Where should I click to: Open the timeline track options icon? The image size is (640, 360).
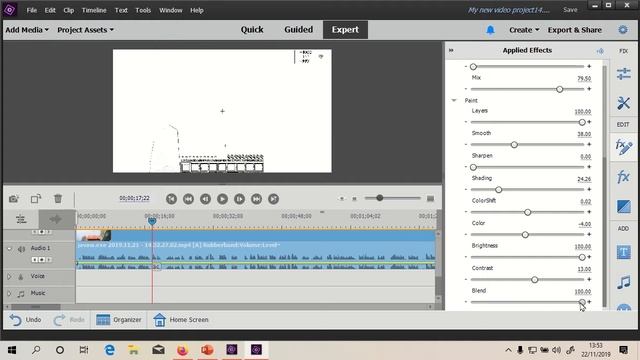(x=21, y=220)
